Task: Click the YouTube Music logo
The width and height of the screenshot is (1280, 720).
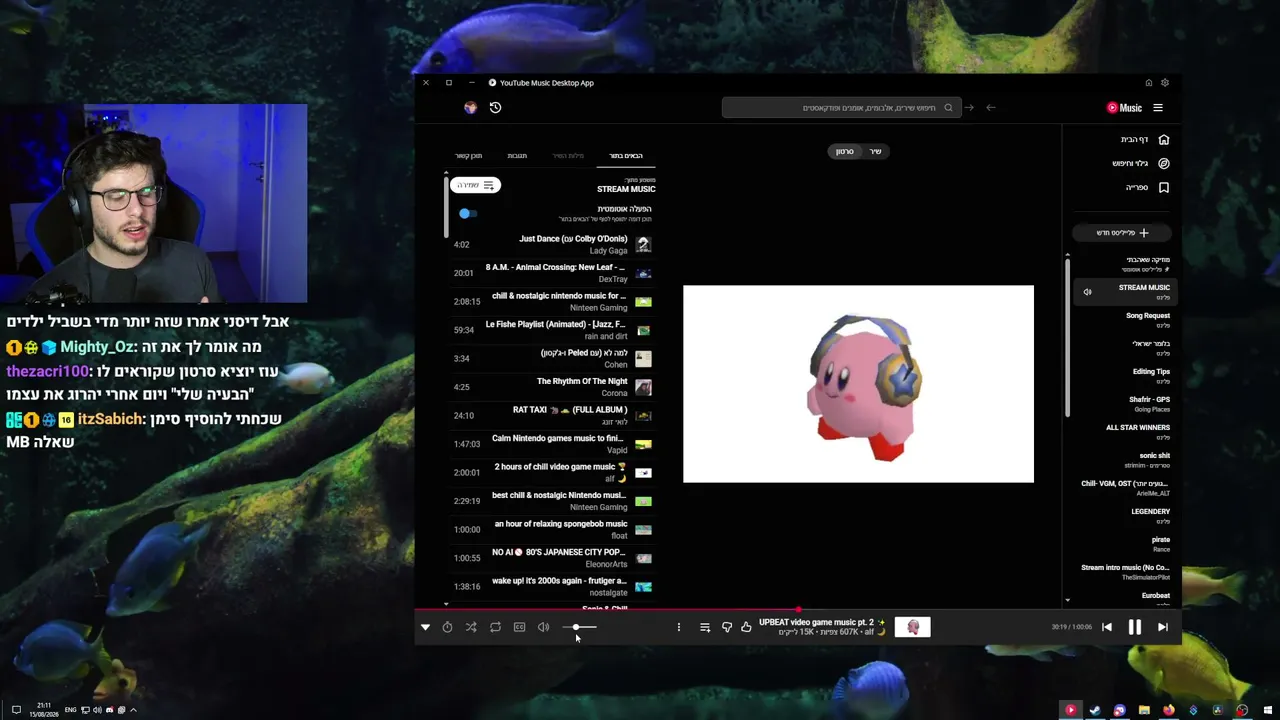Action: tap(1124, 108)
